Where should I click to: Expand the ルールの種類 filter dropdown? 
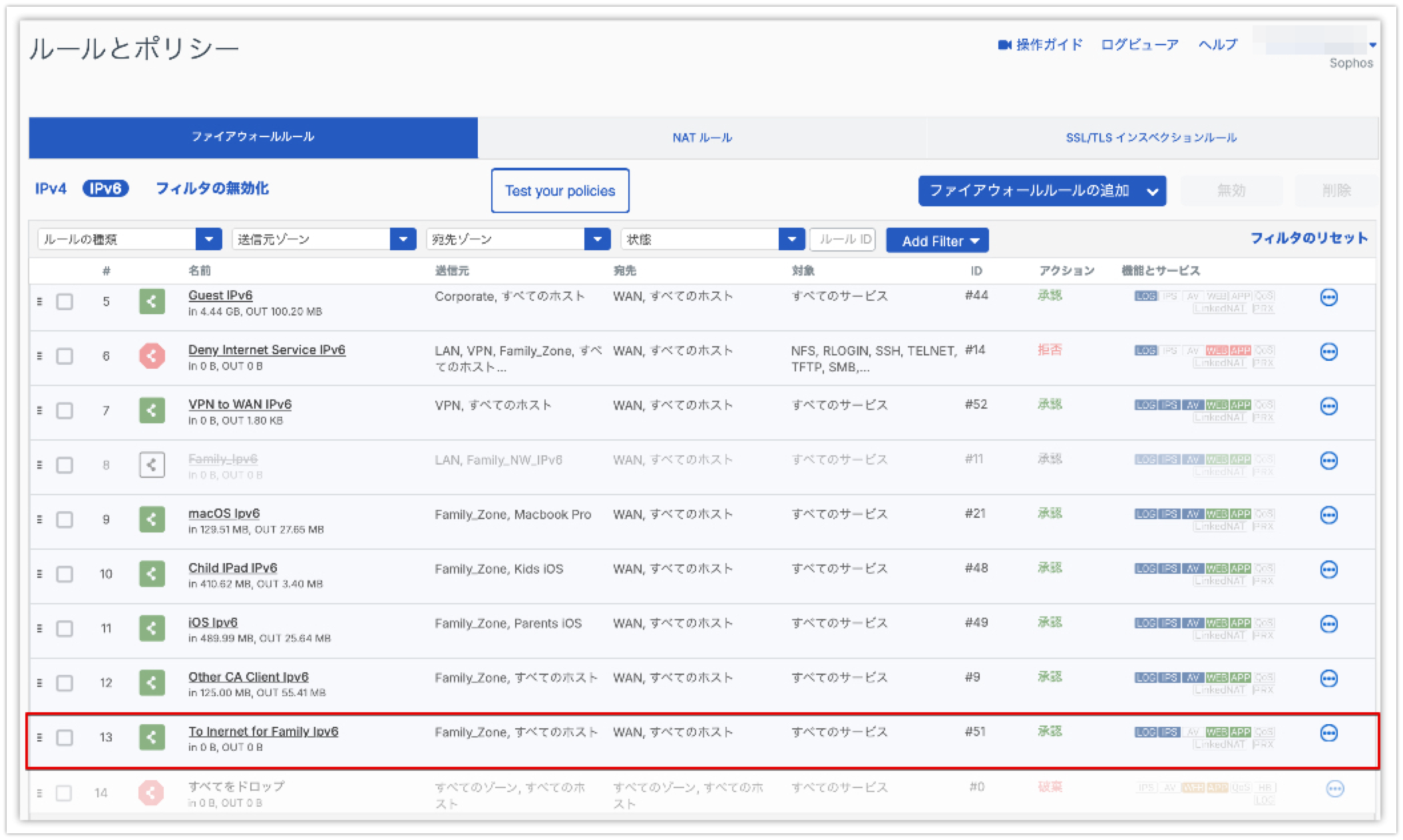209,239
